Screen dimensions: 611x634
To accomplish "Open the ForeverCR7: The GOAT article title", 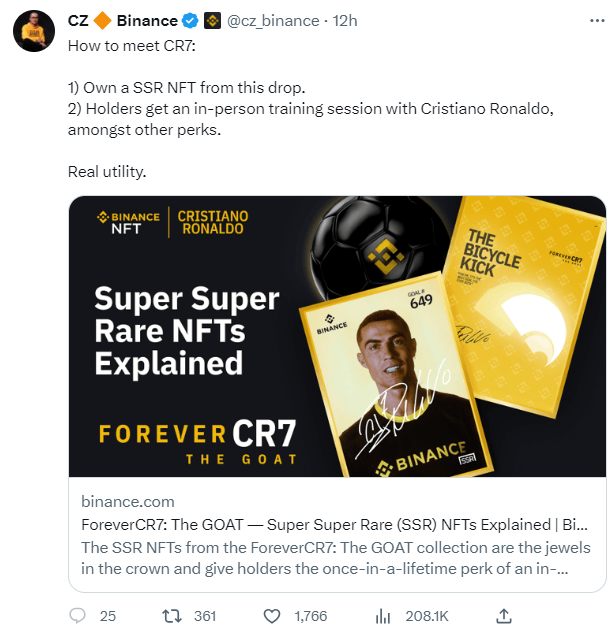I will (x=332, y=525).
